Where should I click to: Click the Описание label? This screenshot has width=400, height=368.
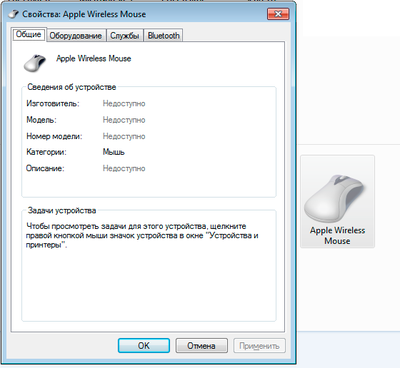click(x=45, y=168)
